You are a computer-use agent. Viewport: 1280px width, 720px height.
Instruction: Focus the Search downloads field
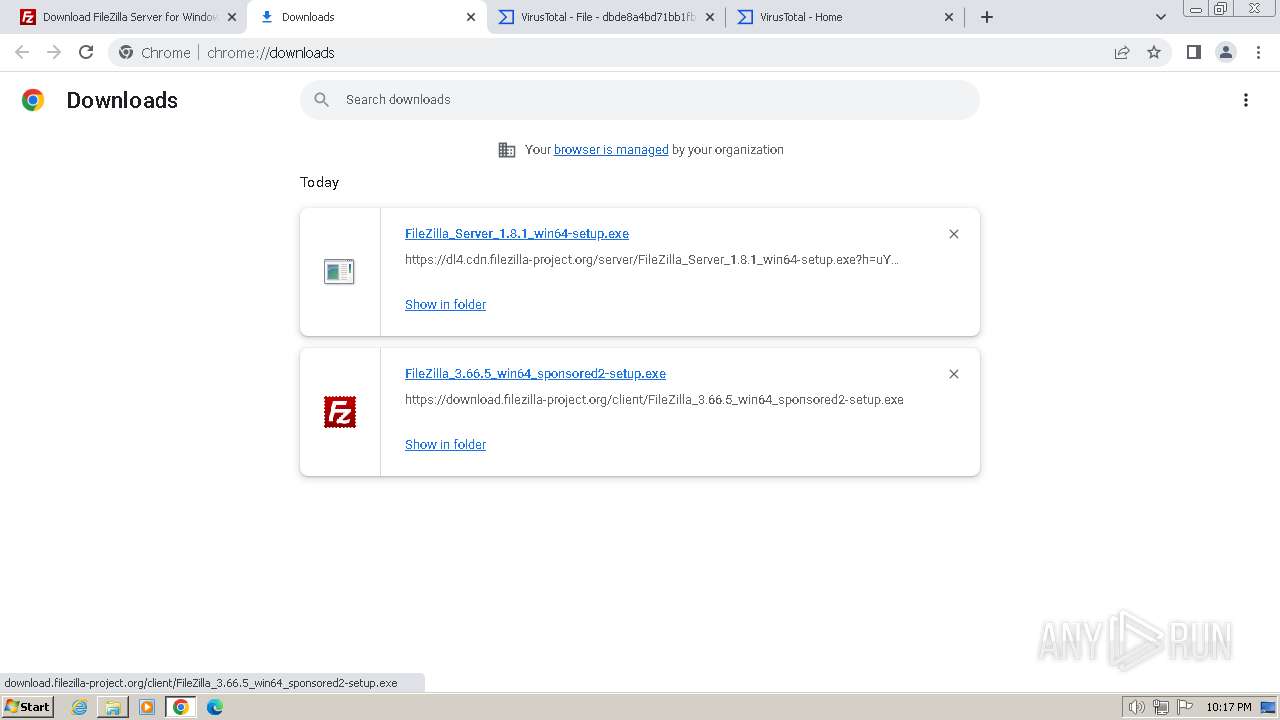[x=640, y=100]
